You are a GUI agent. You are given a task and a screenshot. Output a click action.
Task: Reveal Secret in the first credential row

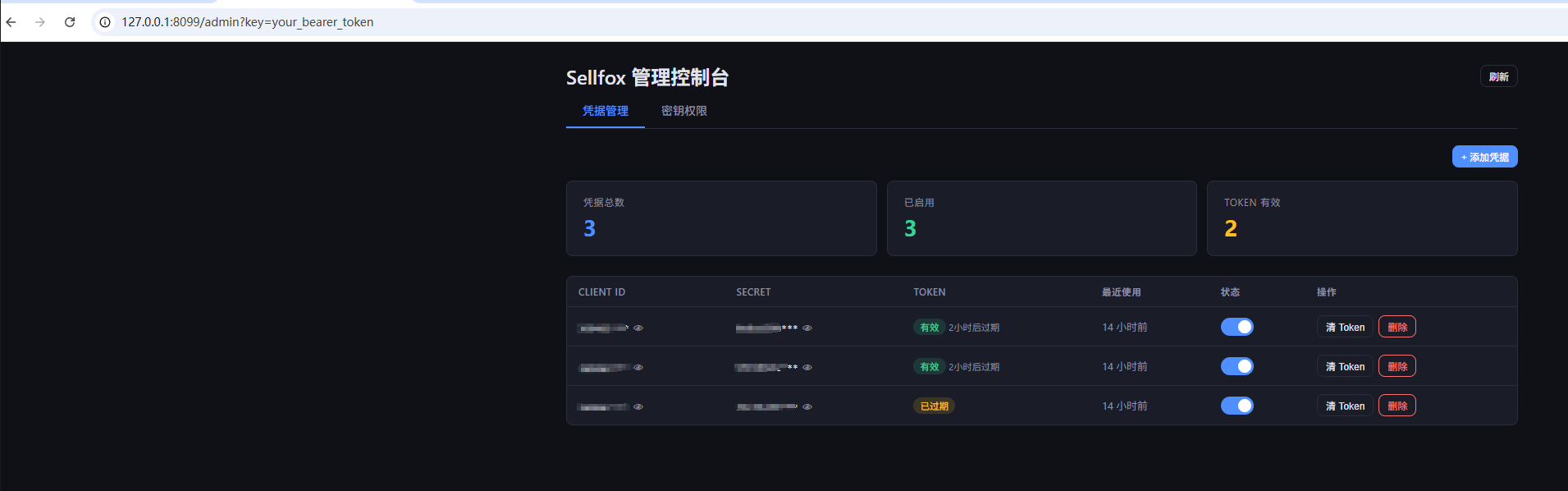tap(807, 328)
